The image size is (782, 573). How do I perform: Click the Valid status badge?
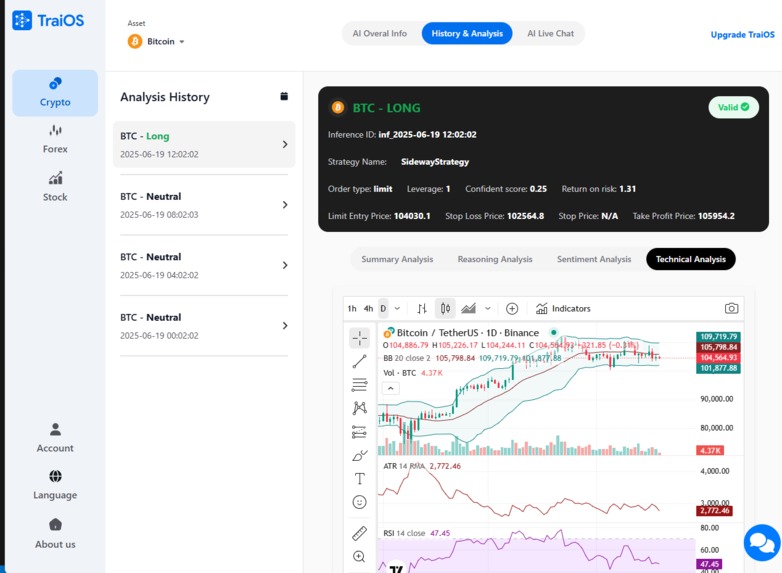point(733,107)
